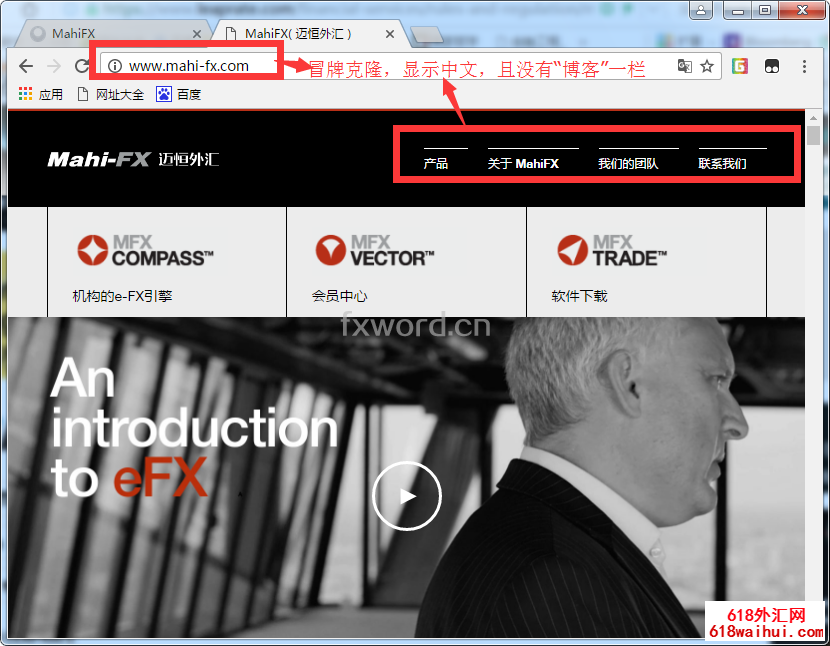Click the translate page icon

tap(684, 66)
